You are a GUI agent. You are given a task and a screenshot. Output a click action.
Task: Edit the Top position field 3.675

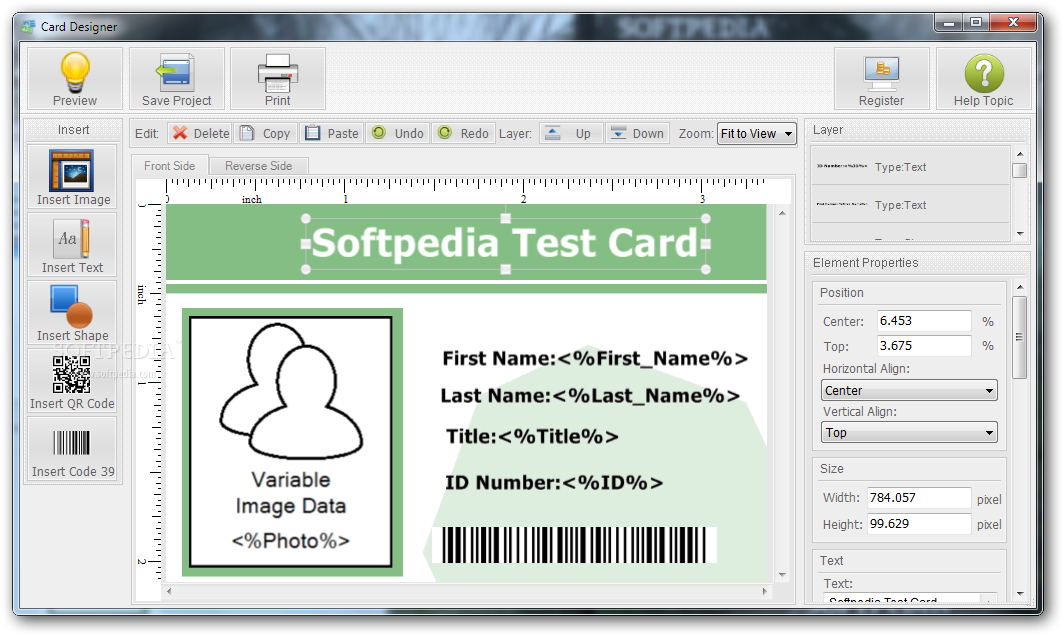coord(924,345)
